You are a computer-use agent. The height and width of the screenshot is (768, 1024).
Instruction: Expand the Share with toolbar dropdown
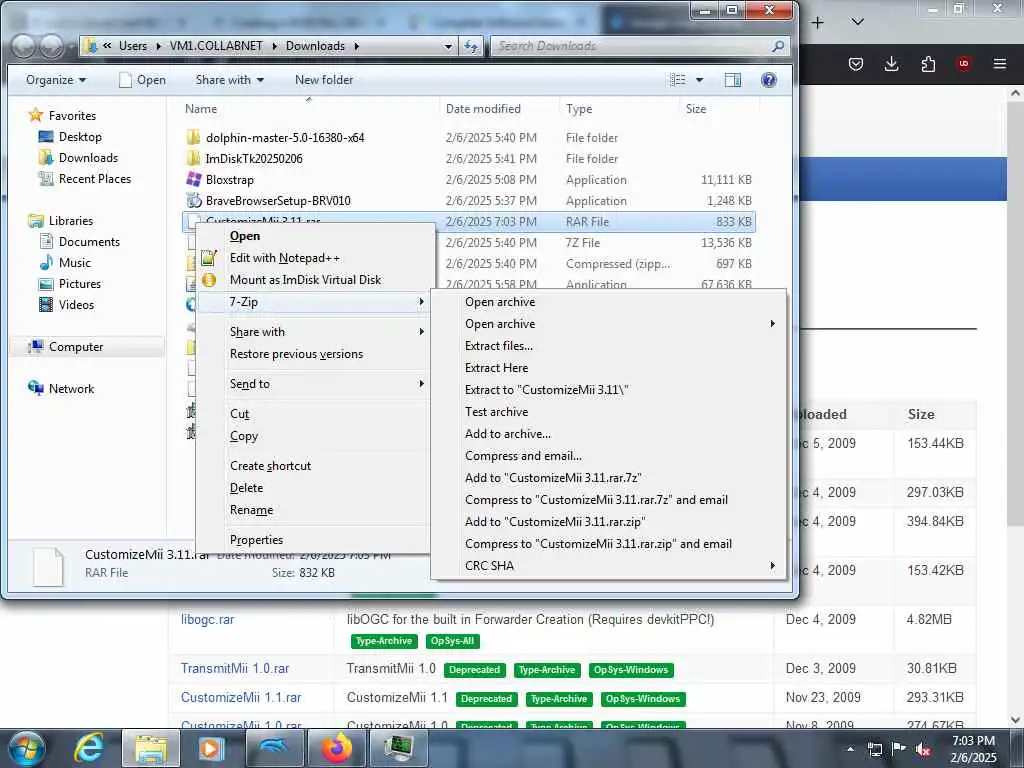[230, 80]
